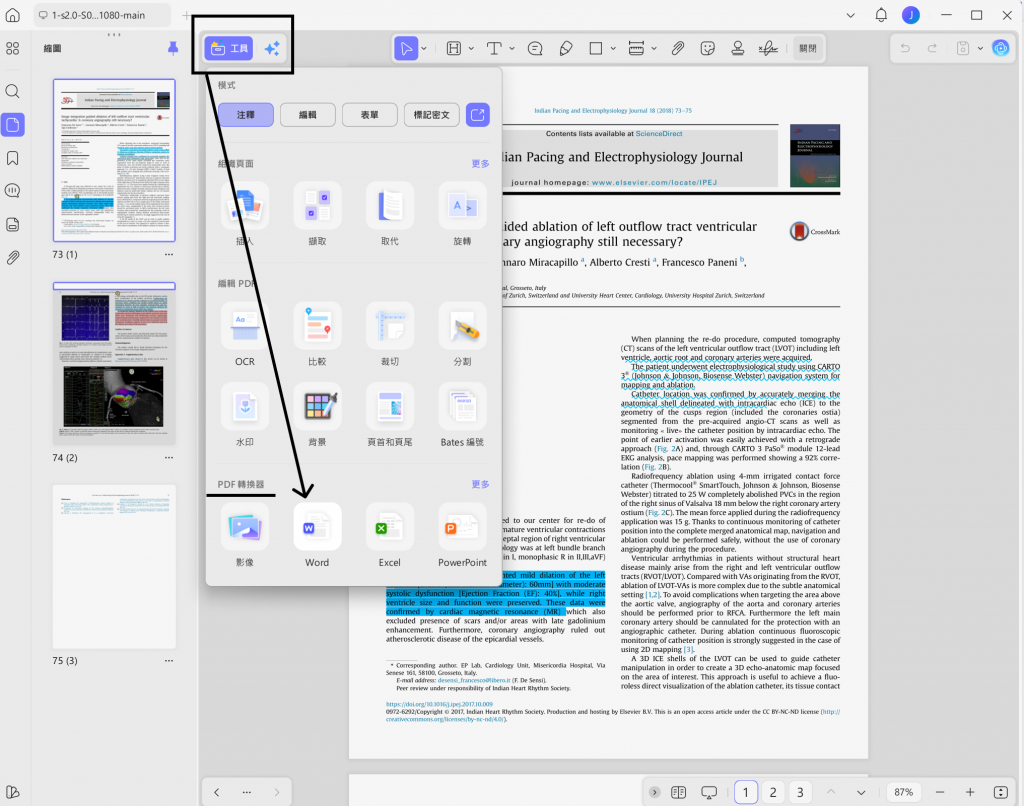Select the rectangle shape tool

point(596,48)
